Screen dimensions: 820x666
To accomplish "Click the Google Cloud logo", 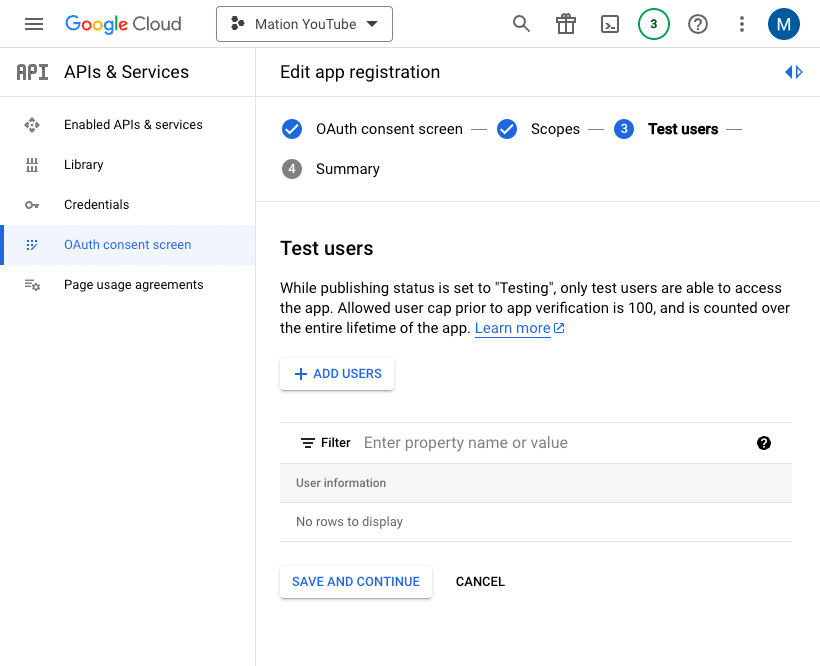I will click(x=123, y=24).
